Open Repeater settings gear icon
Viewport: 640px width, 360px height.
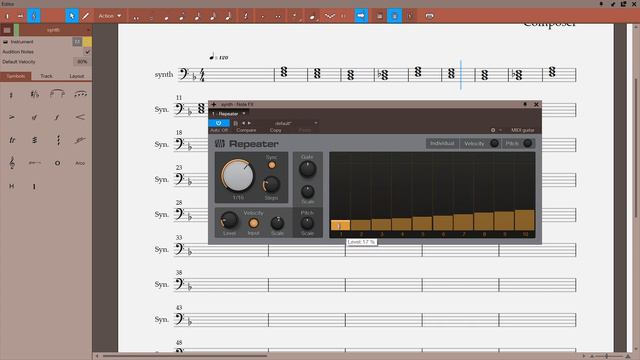(x=493, y=130)
